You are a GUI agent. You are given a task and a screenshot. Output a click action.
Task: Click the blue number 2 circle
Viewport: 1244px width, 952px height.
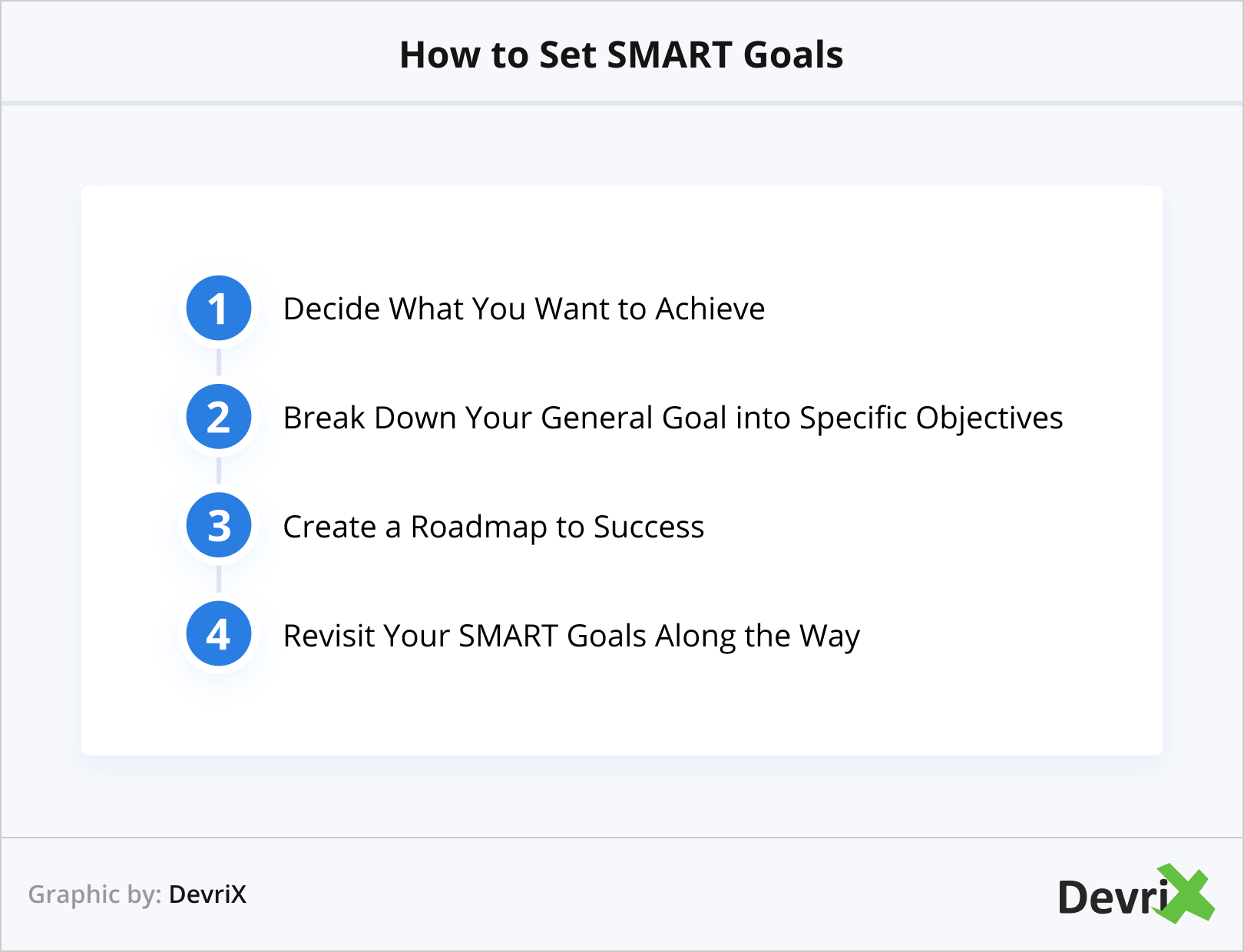(x=219, y=417)
